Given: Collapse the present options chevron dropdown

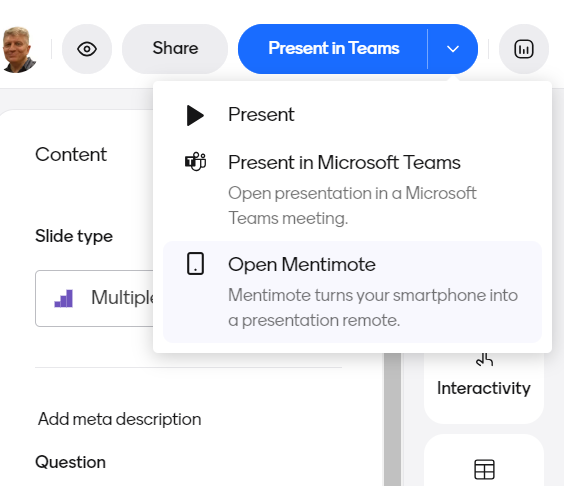Looking at the screenshot, I should coord(452,49).
